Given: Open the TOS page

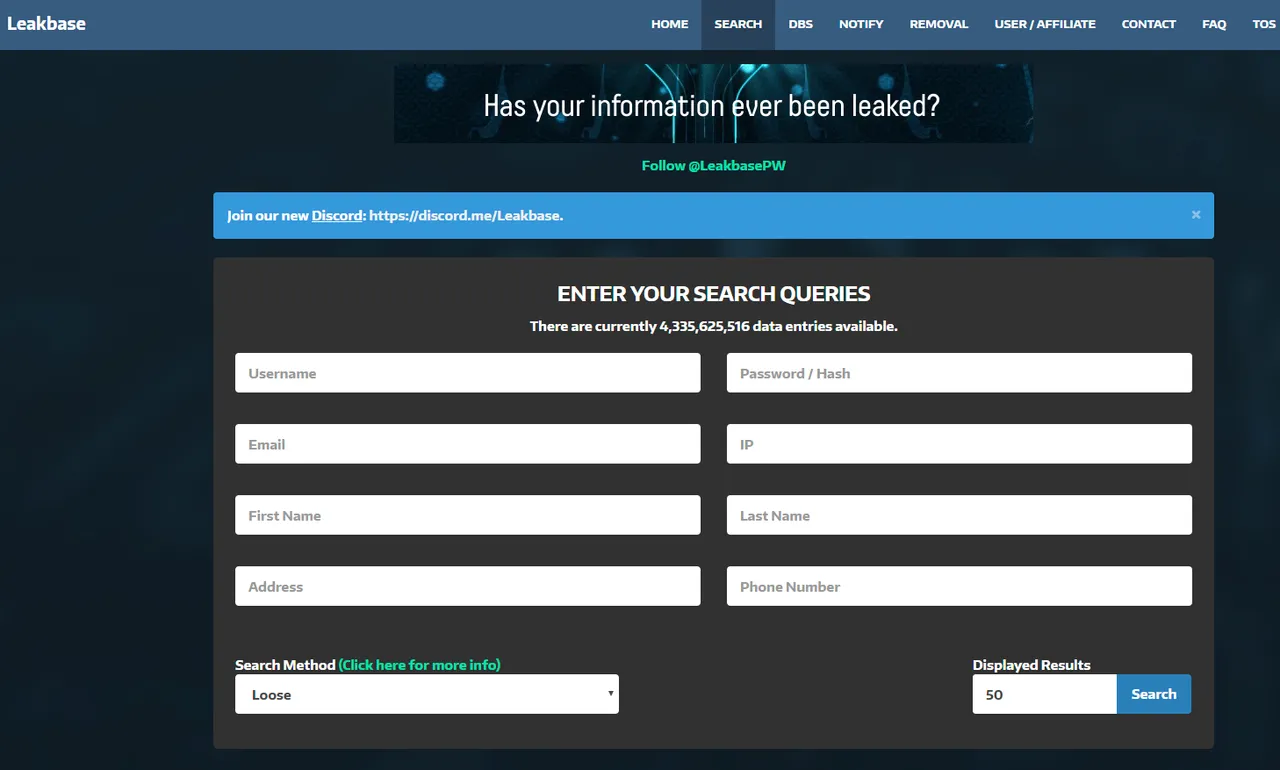Looking at the screenshot, I should tap(1264, 24).
